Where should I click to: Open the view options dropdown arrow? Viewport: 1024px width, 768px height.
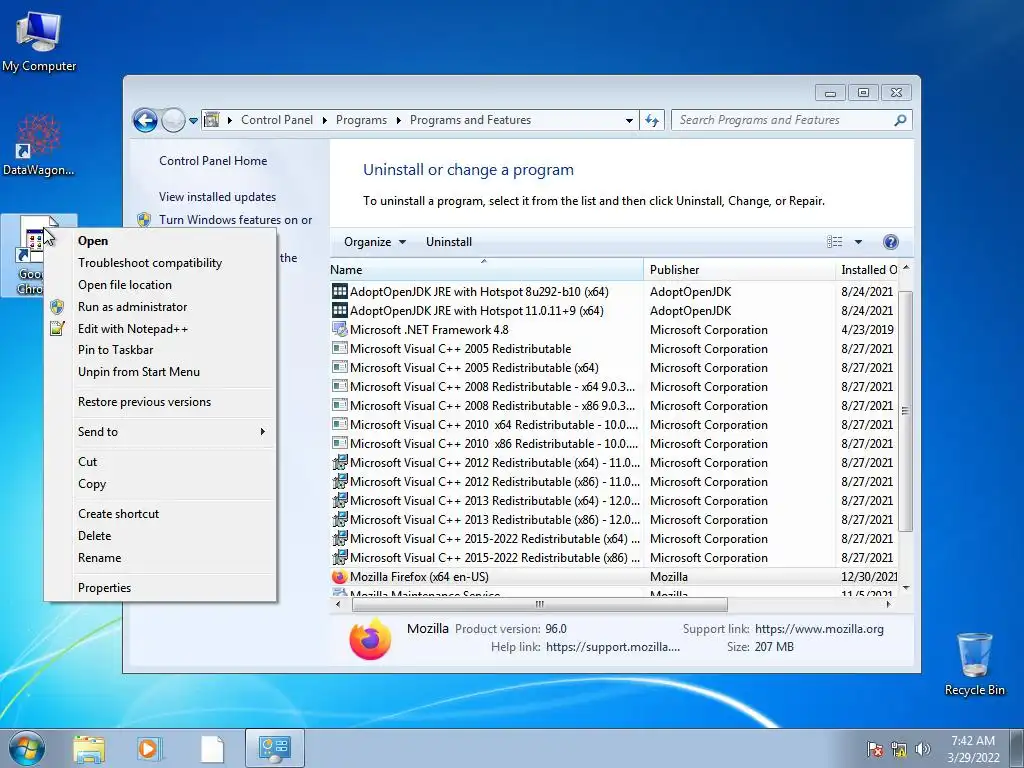click(x=858, y=242)
